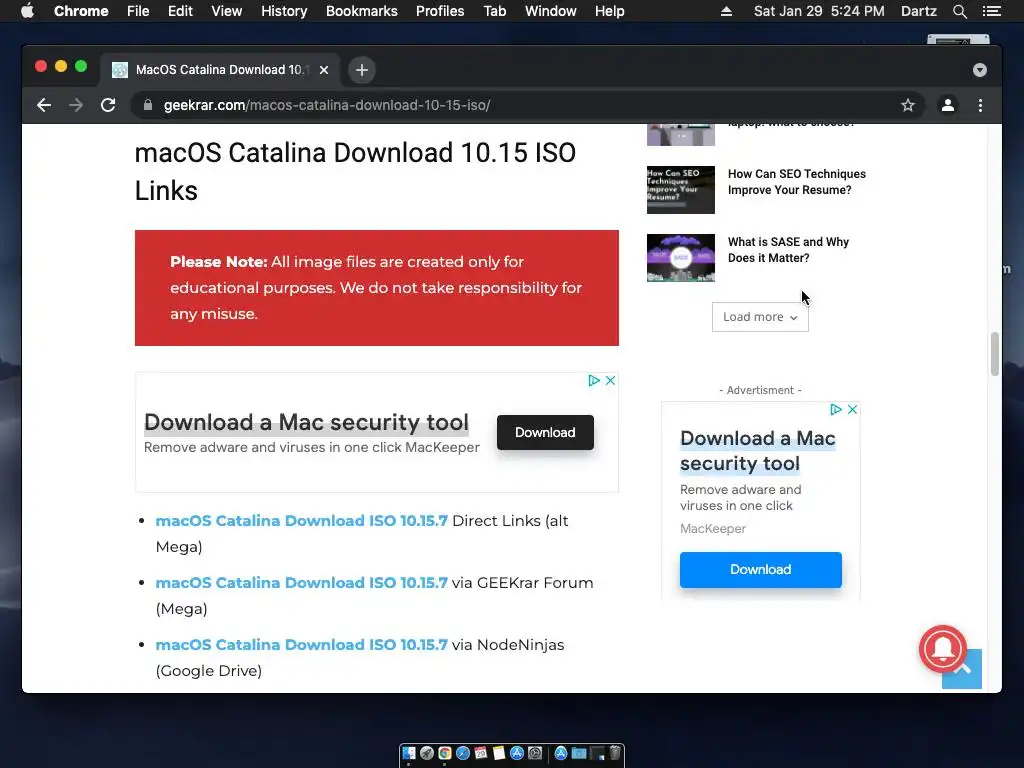Click Download in the banner MacKeeper ad

[545, 432]
